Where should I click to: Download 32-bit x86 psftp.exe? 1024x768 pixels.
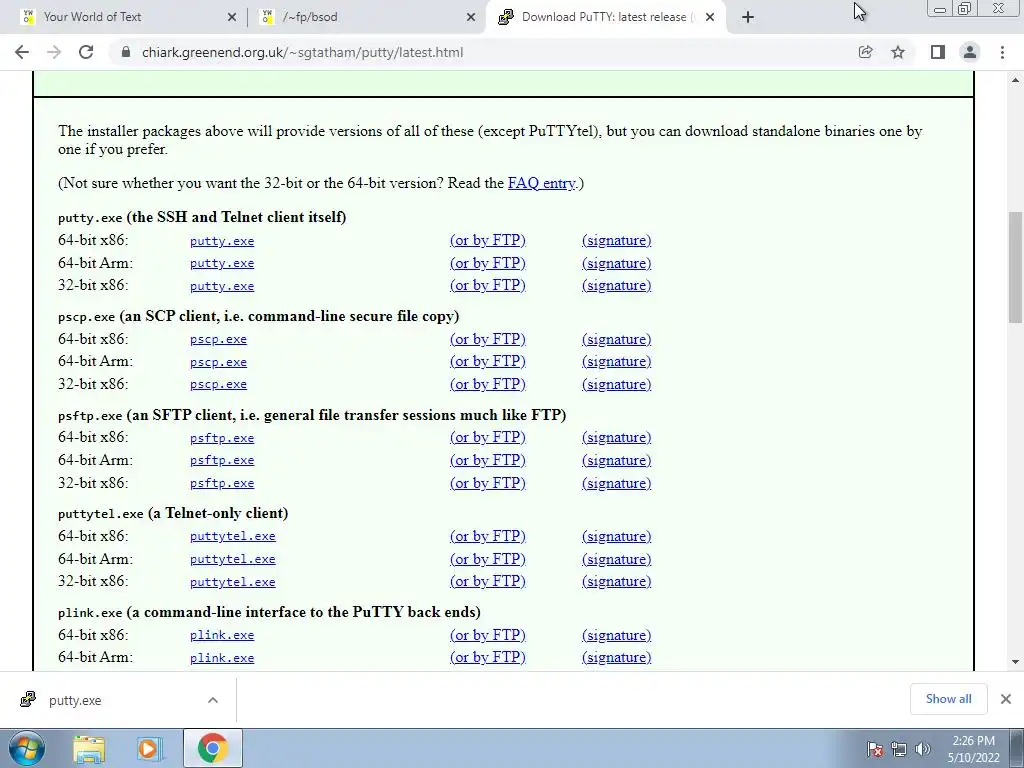pyautogui.click(x=222, y=483)
